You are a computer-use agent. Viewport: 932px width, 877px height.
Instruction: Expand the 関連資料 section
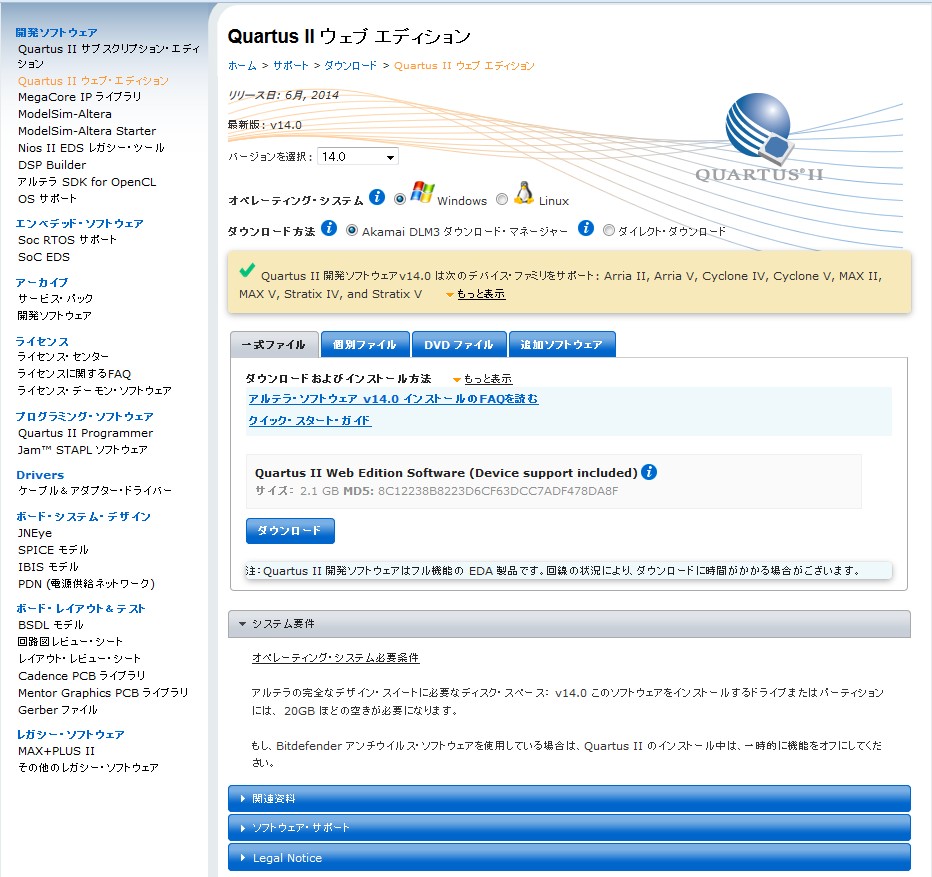[x=569, y=799]
